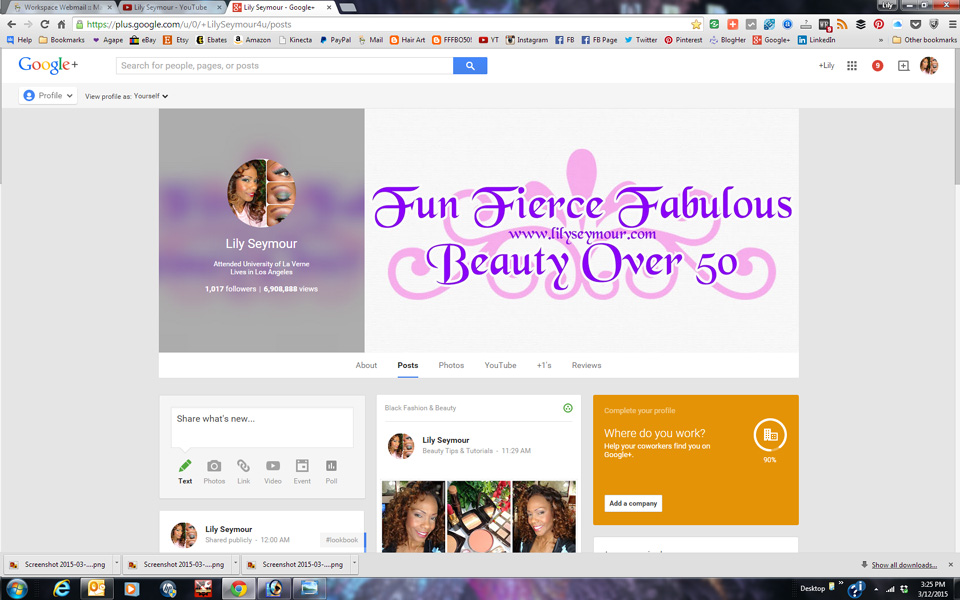Click the community circle icon on Black Fashion post
Viewport: 960px width, 600px height.
[568, 408]
